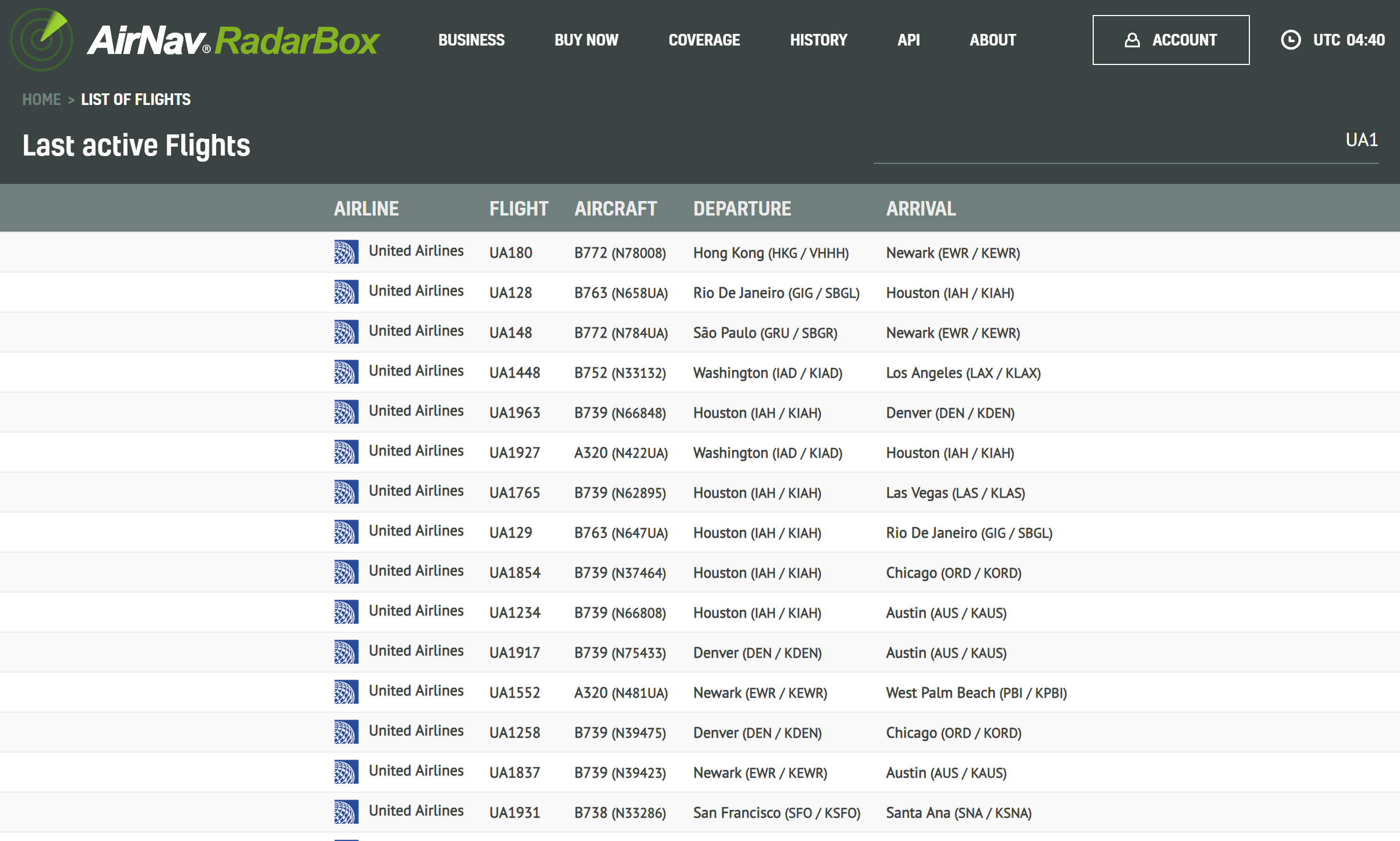This screenshot has height=841, width=1400.
Task: Click the AirNav RadarBox radar logo
Action: pos(41,39)
